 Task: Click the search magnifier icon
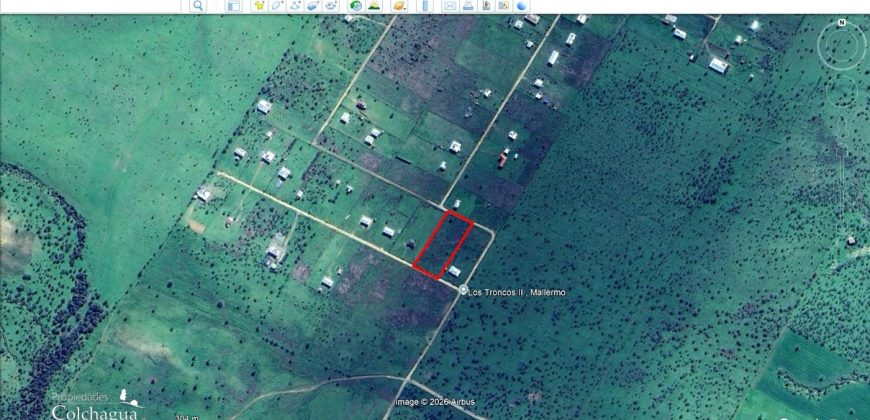point(198,6)
